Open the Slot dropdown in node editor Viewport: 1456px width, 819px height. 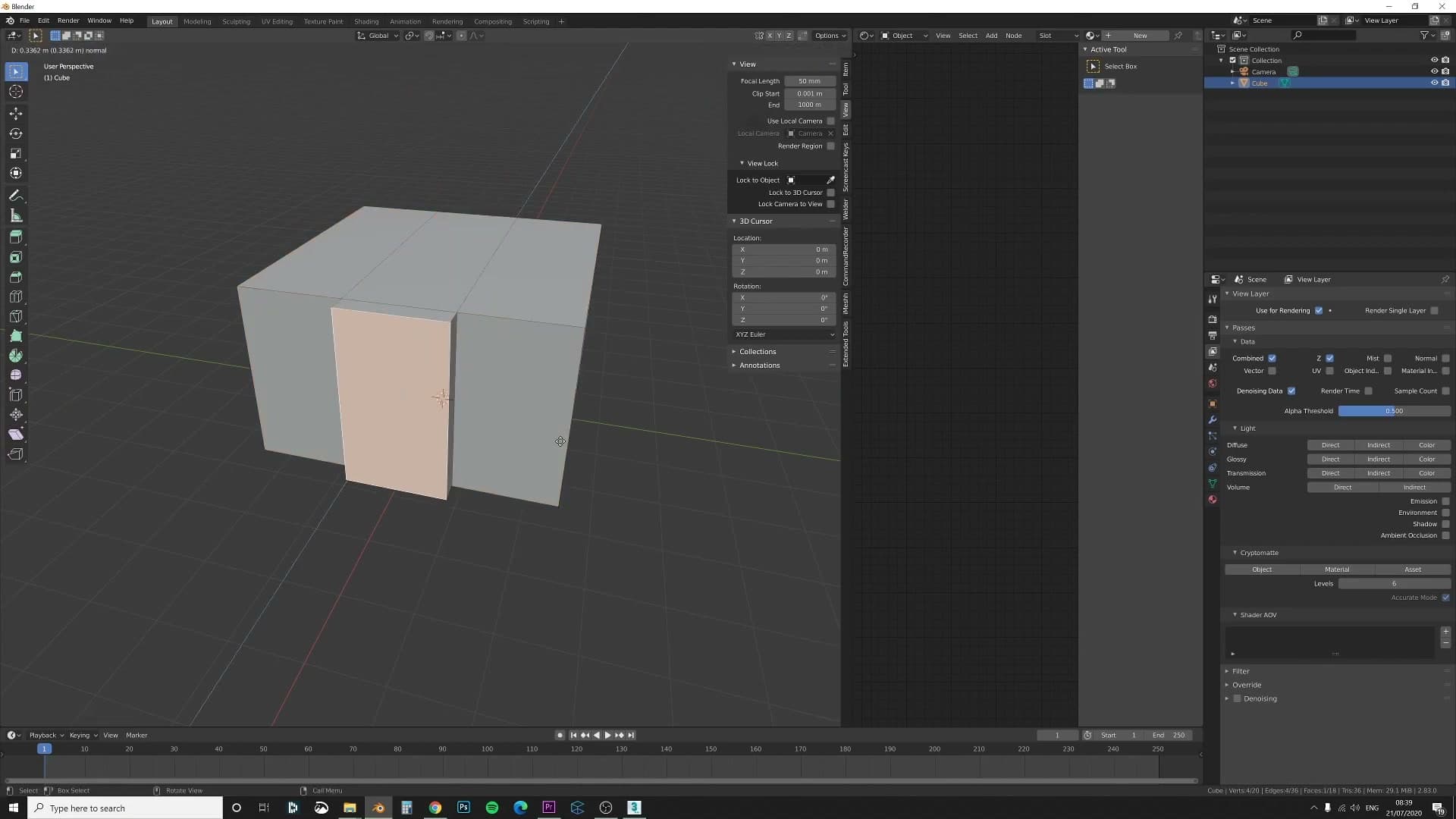[1058, 36]
